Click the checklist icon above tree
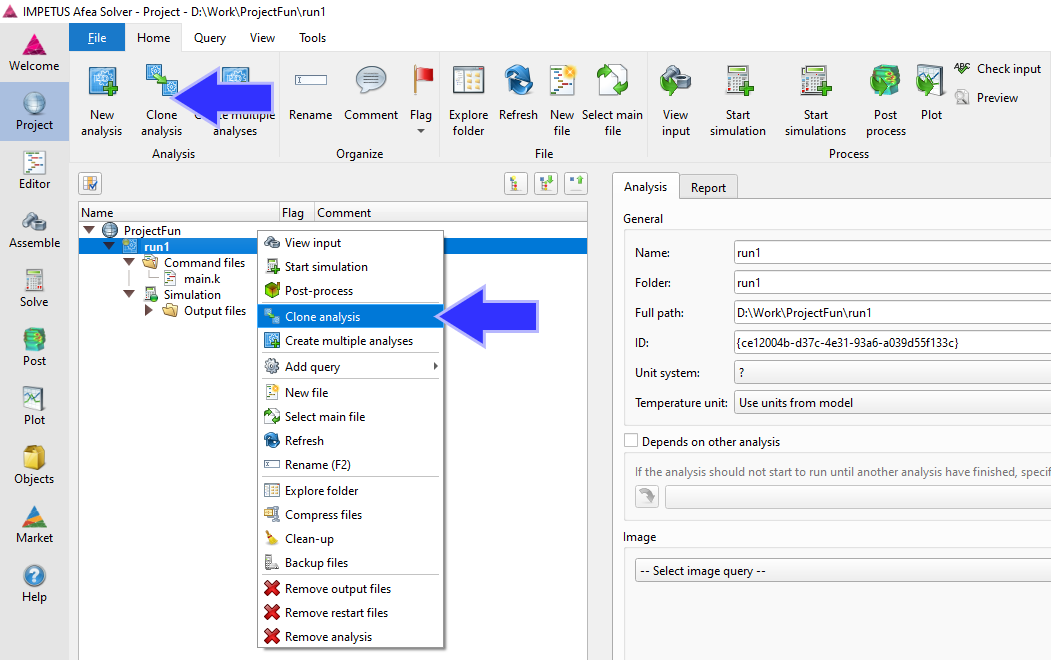This screenshot has height=662, width=1051. (90, 183)
